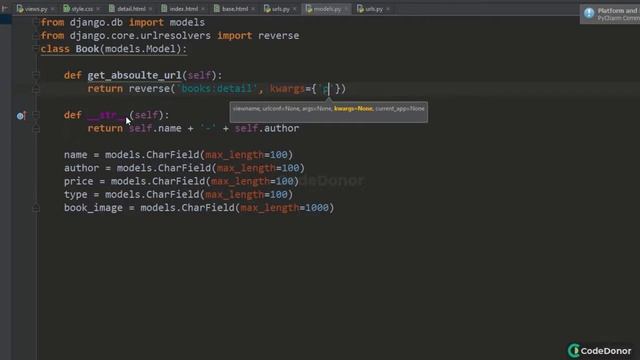
Task: Click the models.py Python file icon
Action: pyautogui.click(x=309, y=9)
